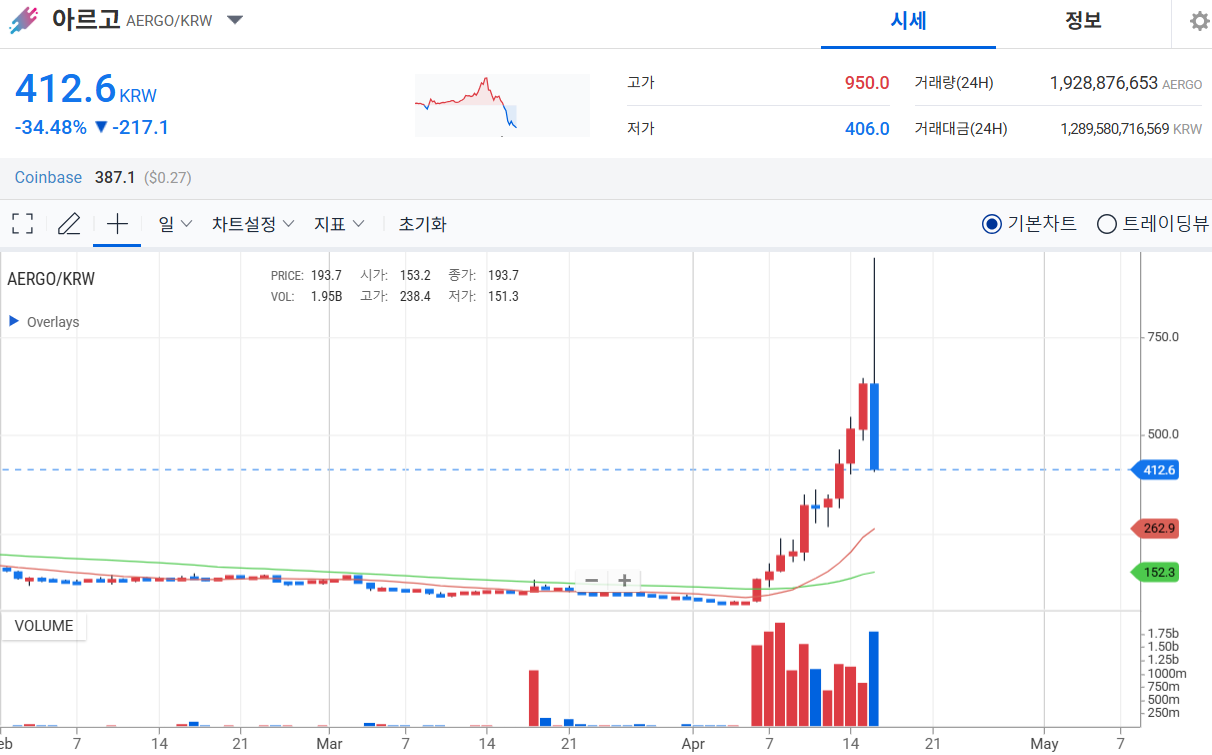Zoom in with the plus icon
The width and height of the screenshot is (1212, 755).
(624, 580)
